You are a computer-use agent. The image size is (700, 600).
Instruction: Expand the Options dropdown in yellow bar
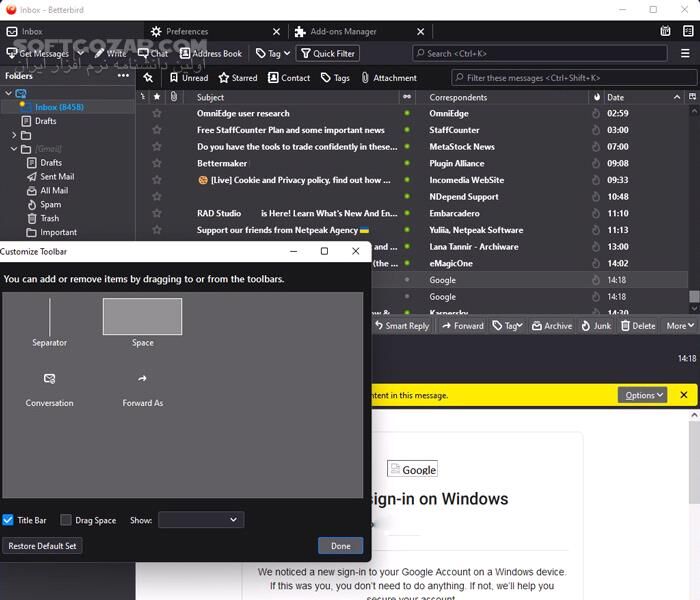tap(641, 395)
